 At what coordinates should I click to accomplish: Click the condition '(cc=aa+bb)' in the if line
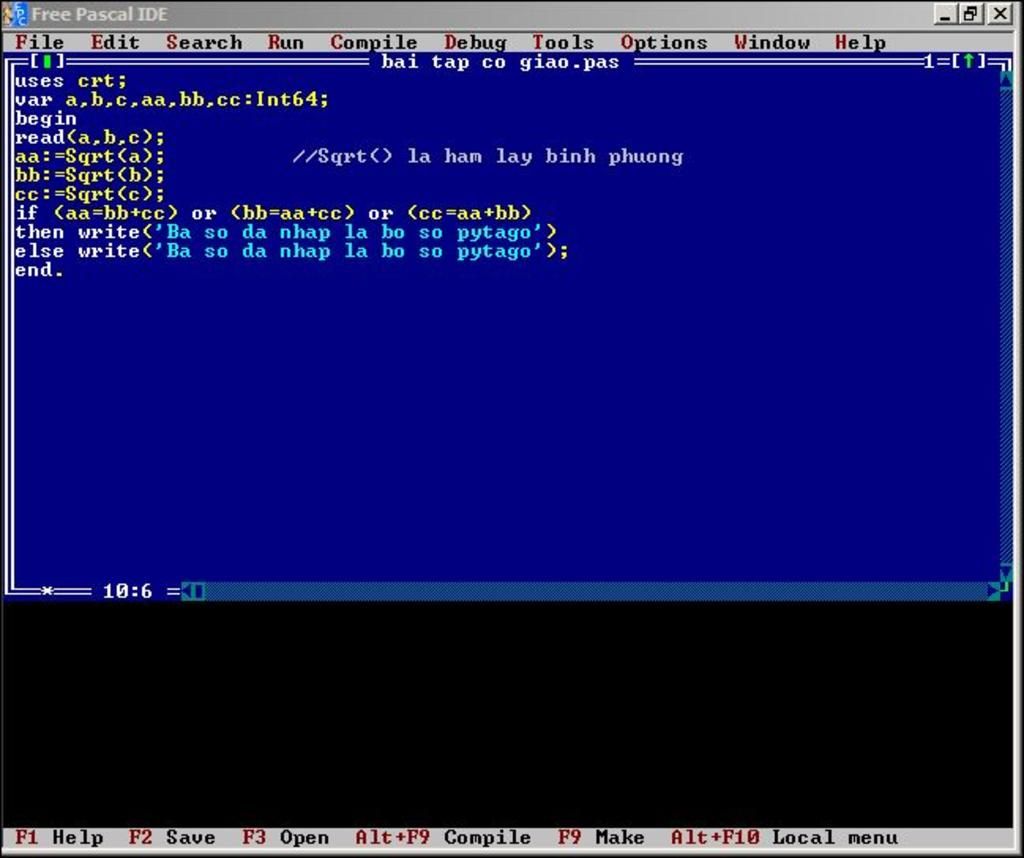point(470,214)
